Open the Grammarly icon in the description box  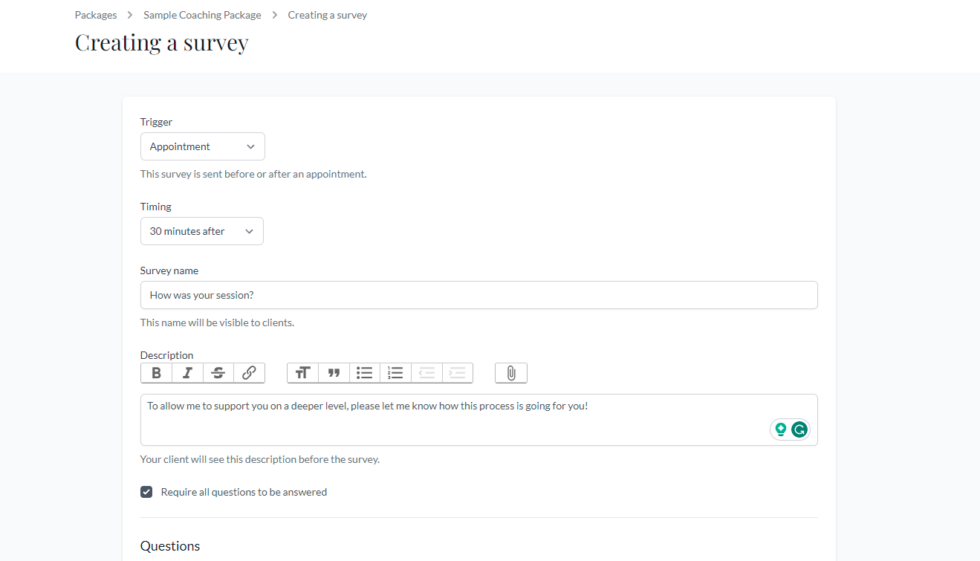(x=799, y=429)
